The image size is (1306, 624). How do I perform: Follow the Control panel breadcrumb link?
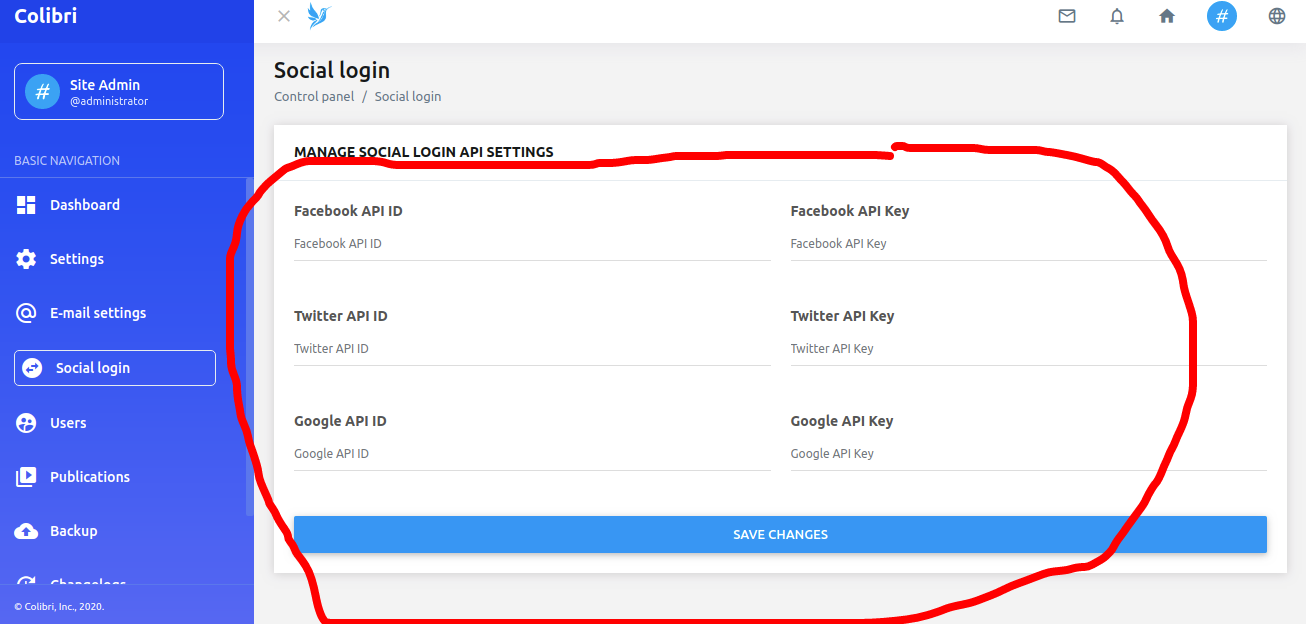pyautogui.click(x=314, y=97)
